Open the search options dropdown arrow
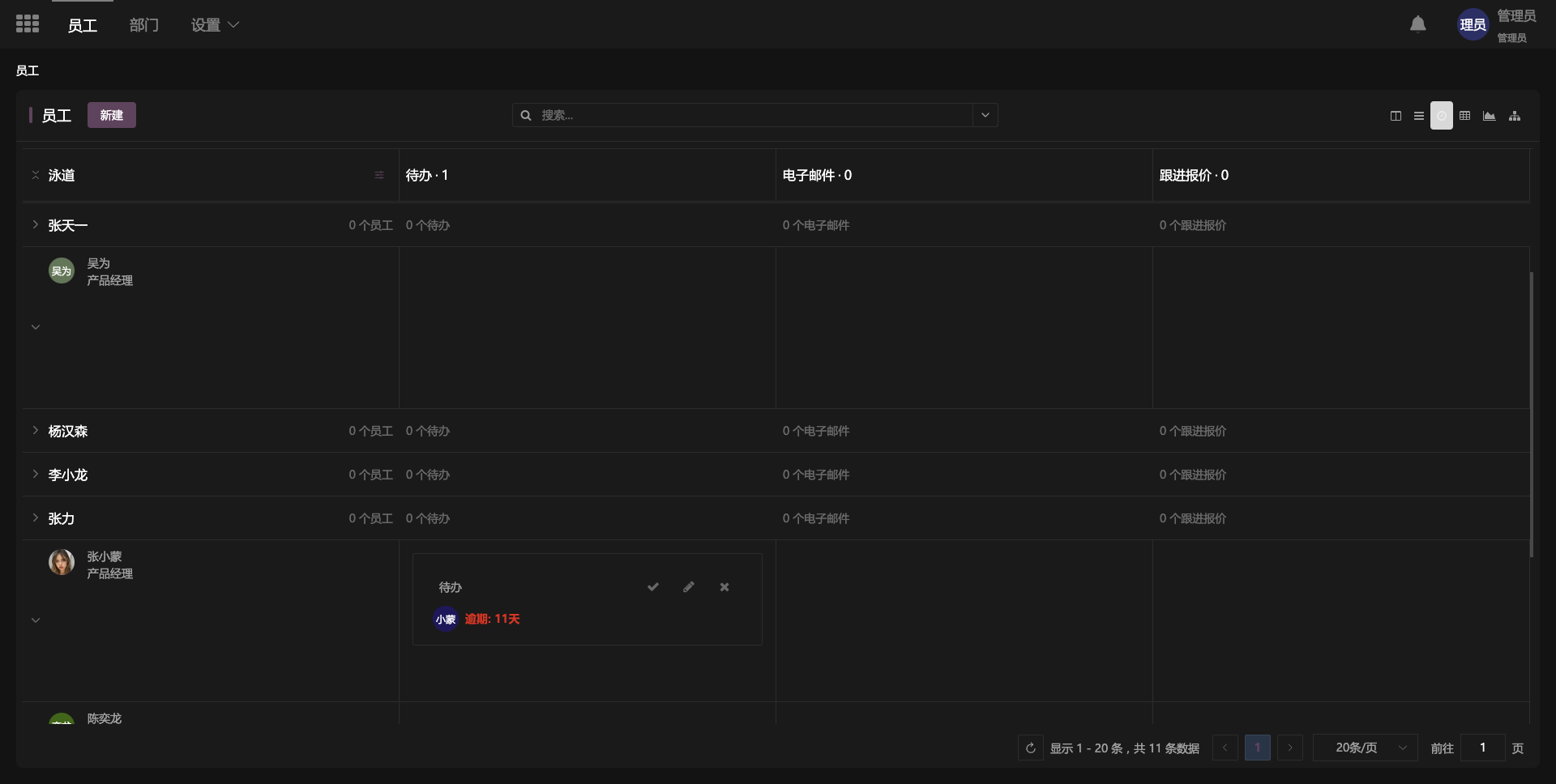This screenshot has height=784, width=1556. click(x=985, y=115)
